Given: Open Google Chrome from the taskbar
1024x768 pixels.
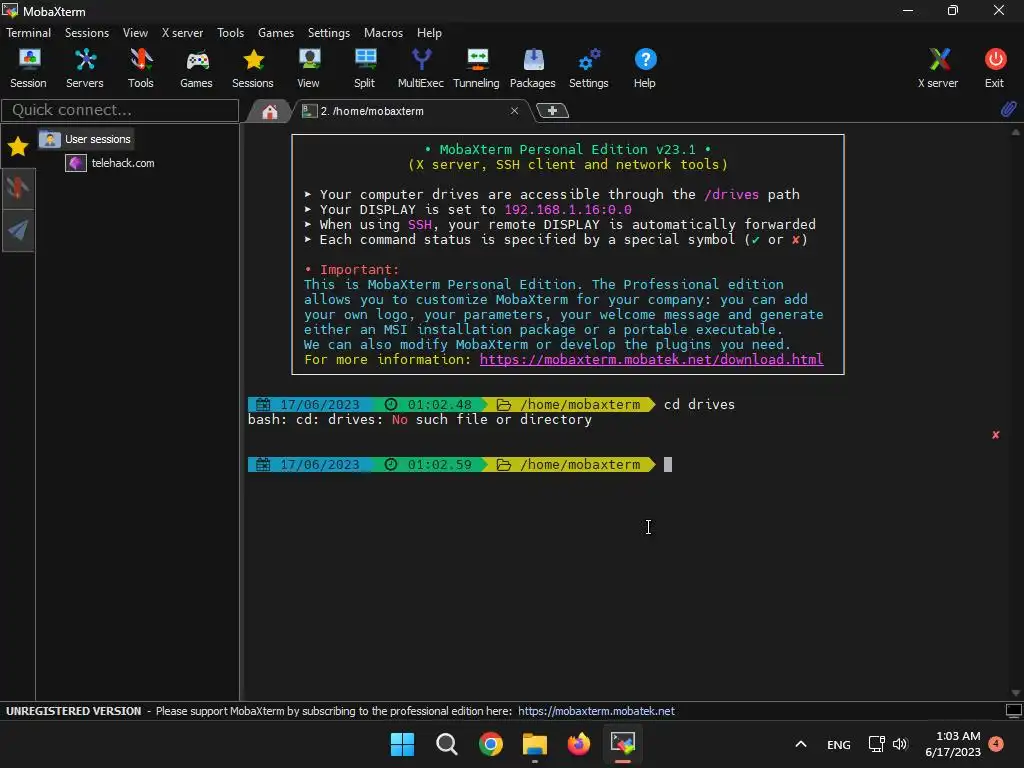Looking at the screenshot, I should coord(490,744).
